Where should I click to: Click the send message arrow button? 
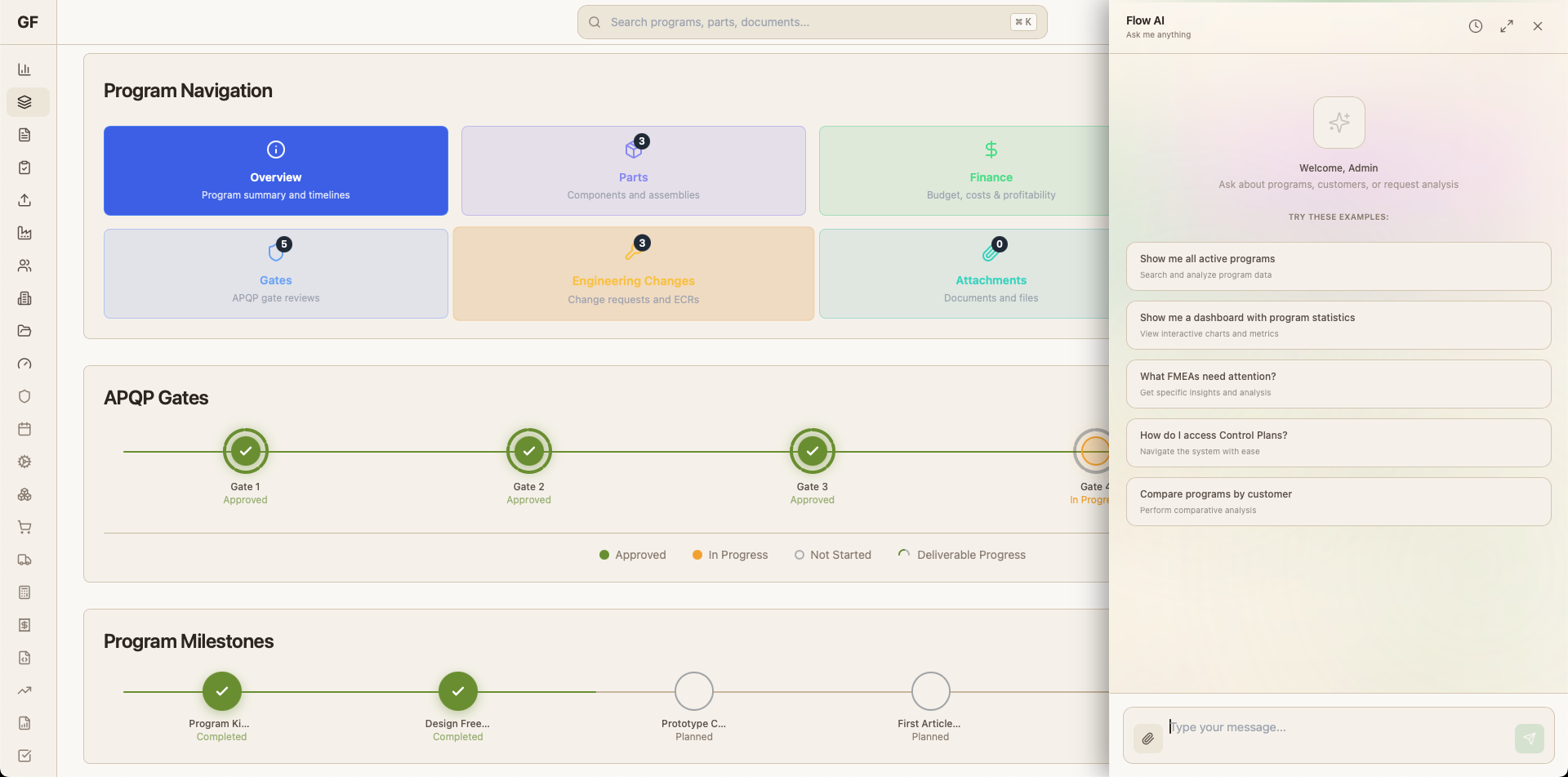1529,739
